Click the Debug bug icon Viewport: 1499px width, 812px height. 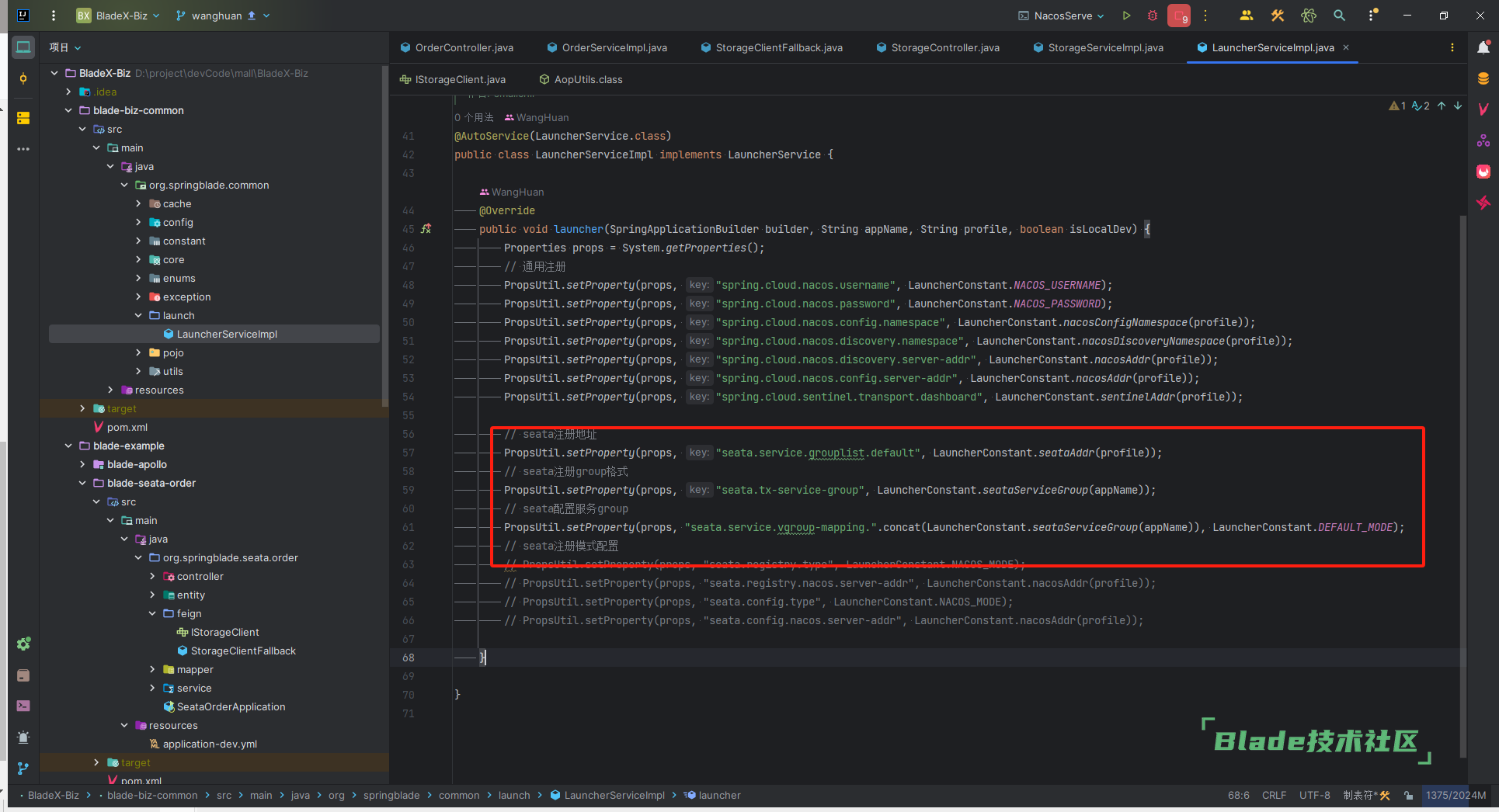(x=1153, y=16)
